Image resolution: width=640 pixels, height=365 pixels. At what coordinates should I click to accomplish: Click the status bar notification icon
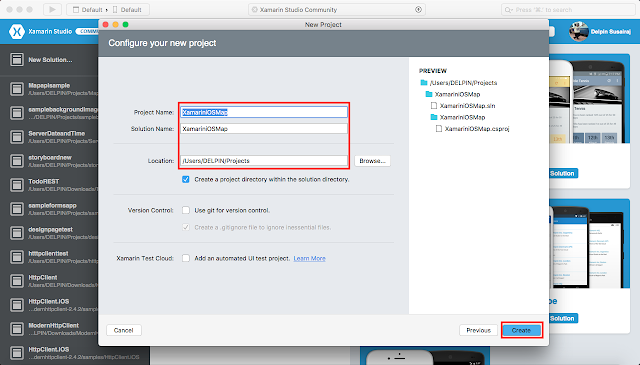coord(418,9)
